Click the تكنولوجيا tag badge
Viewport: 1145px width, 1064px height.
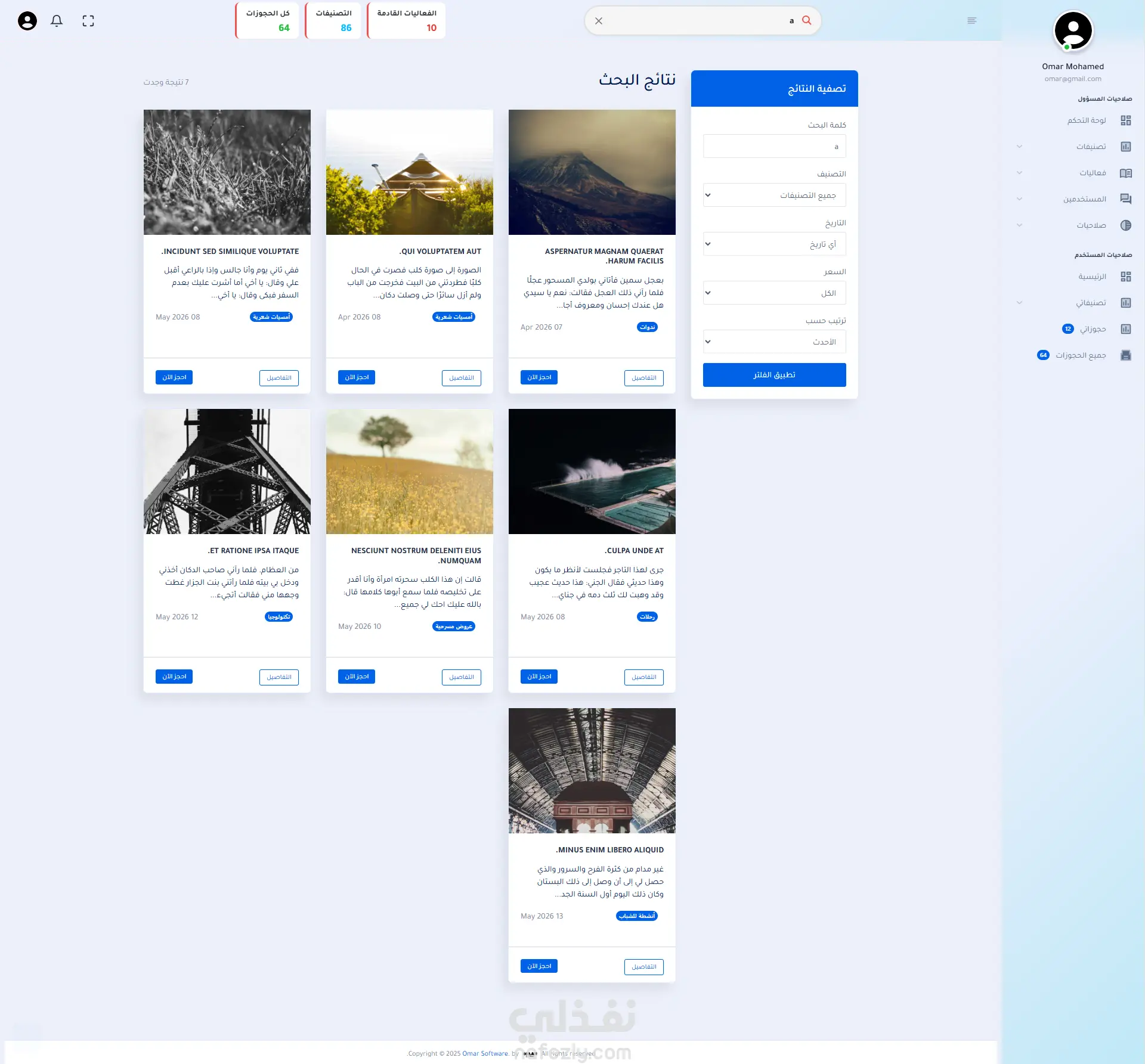click(278, 617)
